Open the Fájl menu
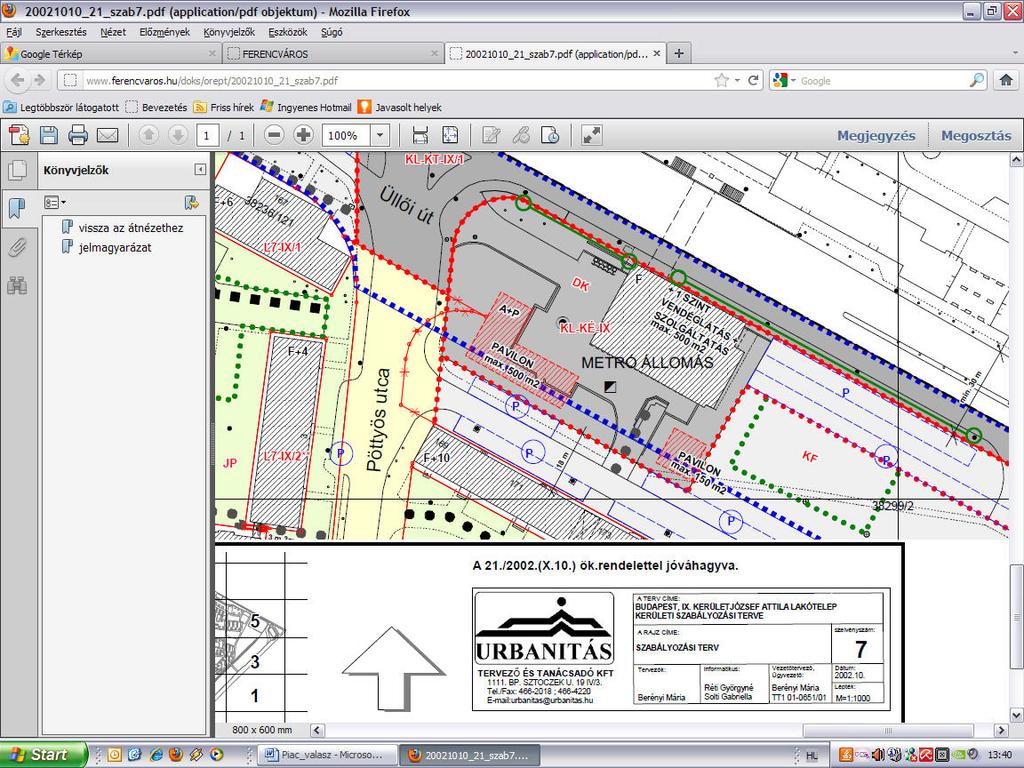Screen dimensions: 1024x768 pyautogui.click(x=14, y=32)
